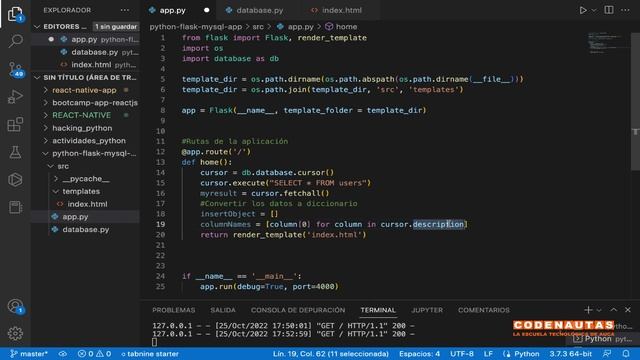
Task: Open the Problemas panel tab
Action: point(173,310)
